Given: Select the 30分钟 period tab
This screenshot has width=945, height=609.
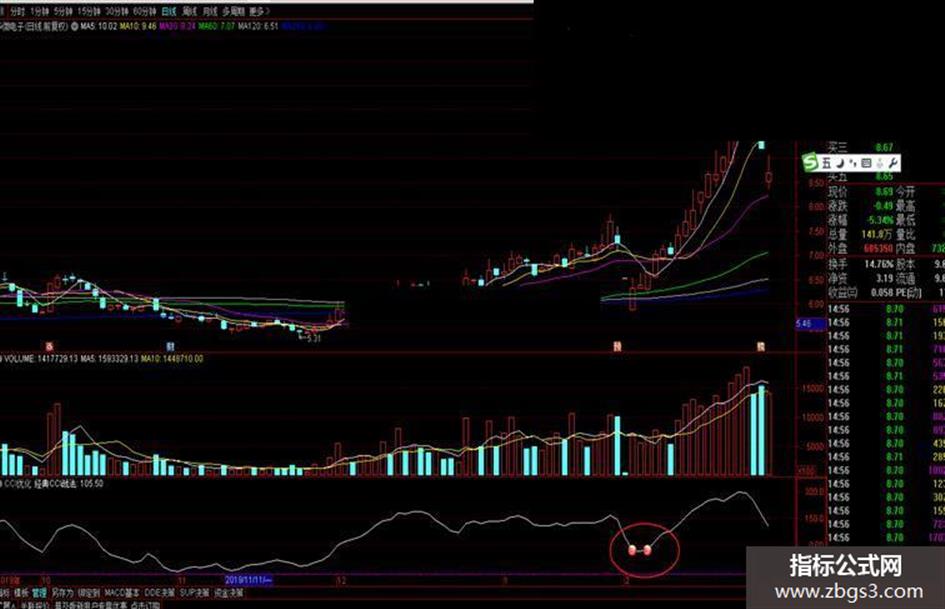Looking at the screenshot, I should pos(117,11).
